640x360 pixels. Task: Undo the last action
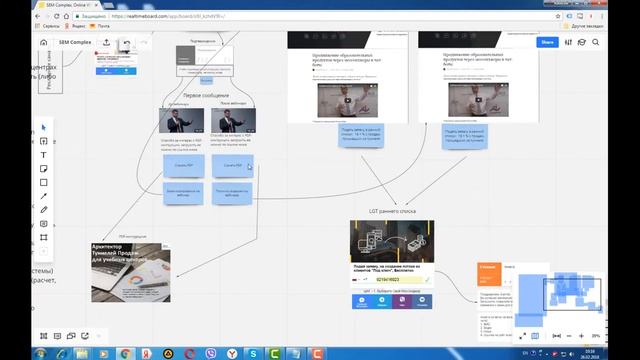(x=127, y=42)
